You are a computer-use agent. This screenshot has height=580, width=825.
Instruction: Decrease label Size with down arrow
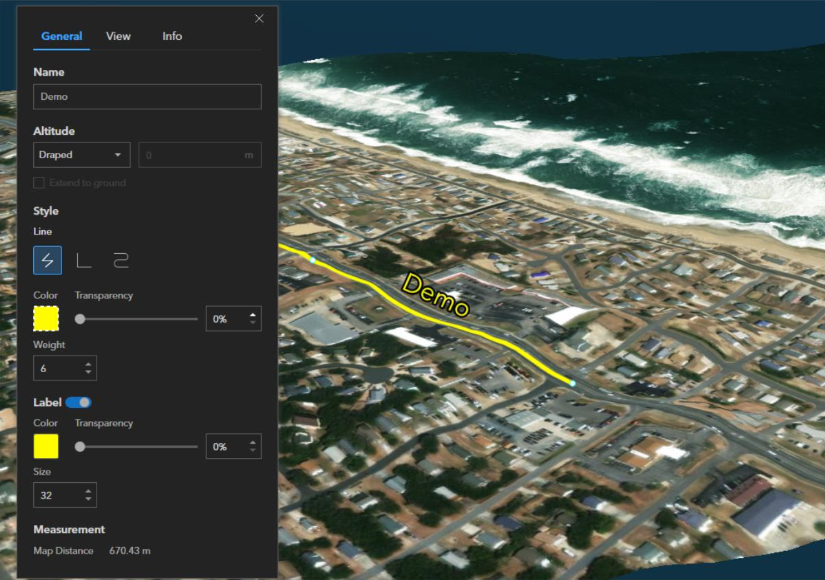pos(88,499)
